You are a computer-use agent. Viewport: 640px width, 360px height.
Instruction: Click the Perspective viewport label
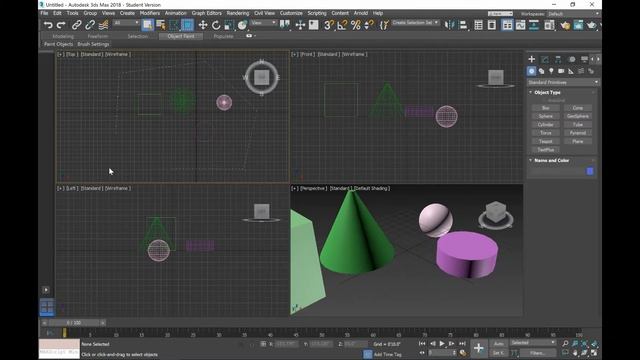coord(313,189)
